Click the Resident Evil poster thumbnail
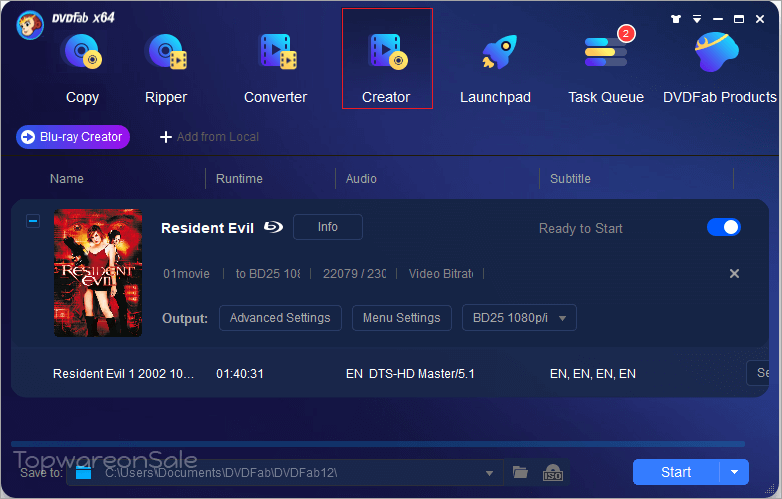782x499 pixels. tap(98, 273)
